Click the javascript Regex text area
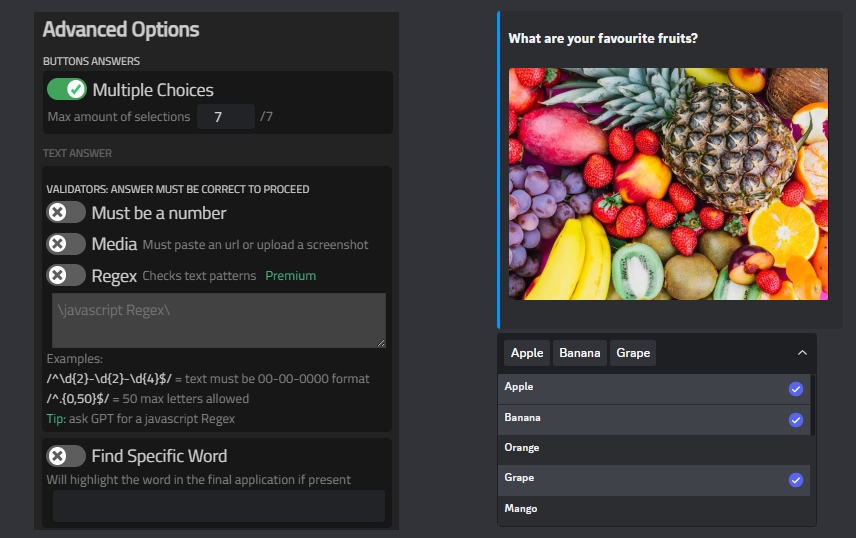This screenshot has height=538, width=856. [218, 320]
